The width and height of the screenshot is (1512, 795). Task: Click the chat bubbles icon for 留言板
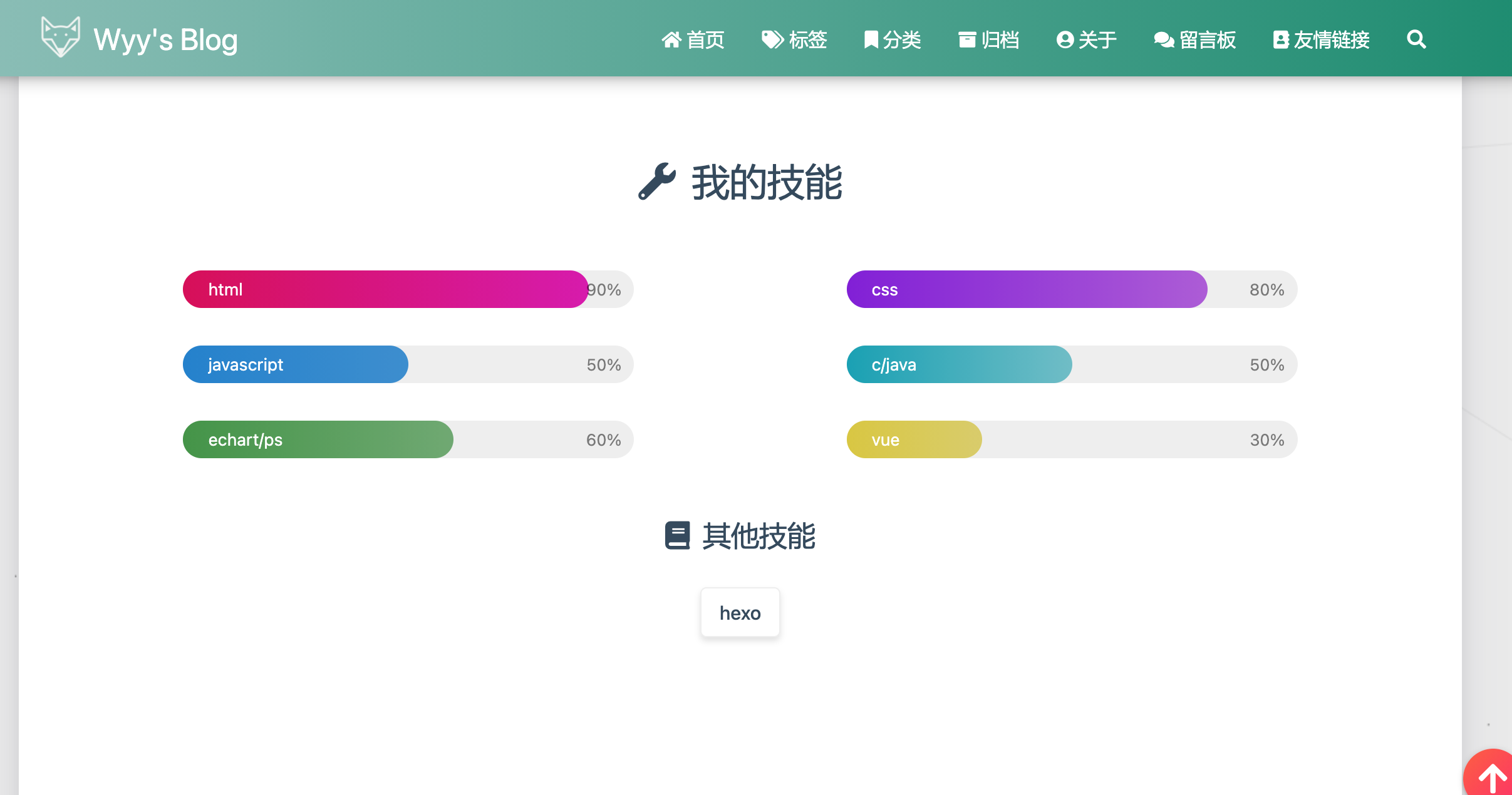pyautogui.click(x=1164, y=39)
